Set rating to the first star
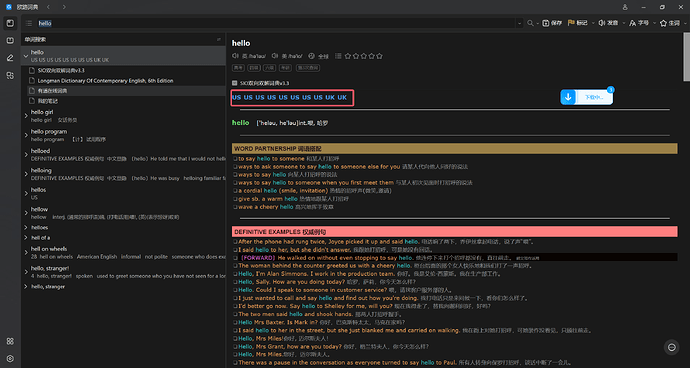Viewport: 690px width, 368px height. tap(348, 56)
